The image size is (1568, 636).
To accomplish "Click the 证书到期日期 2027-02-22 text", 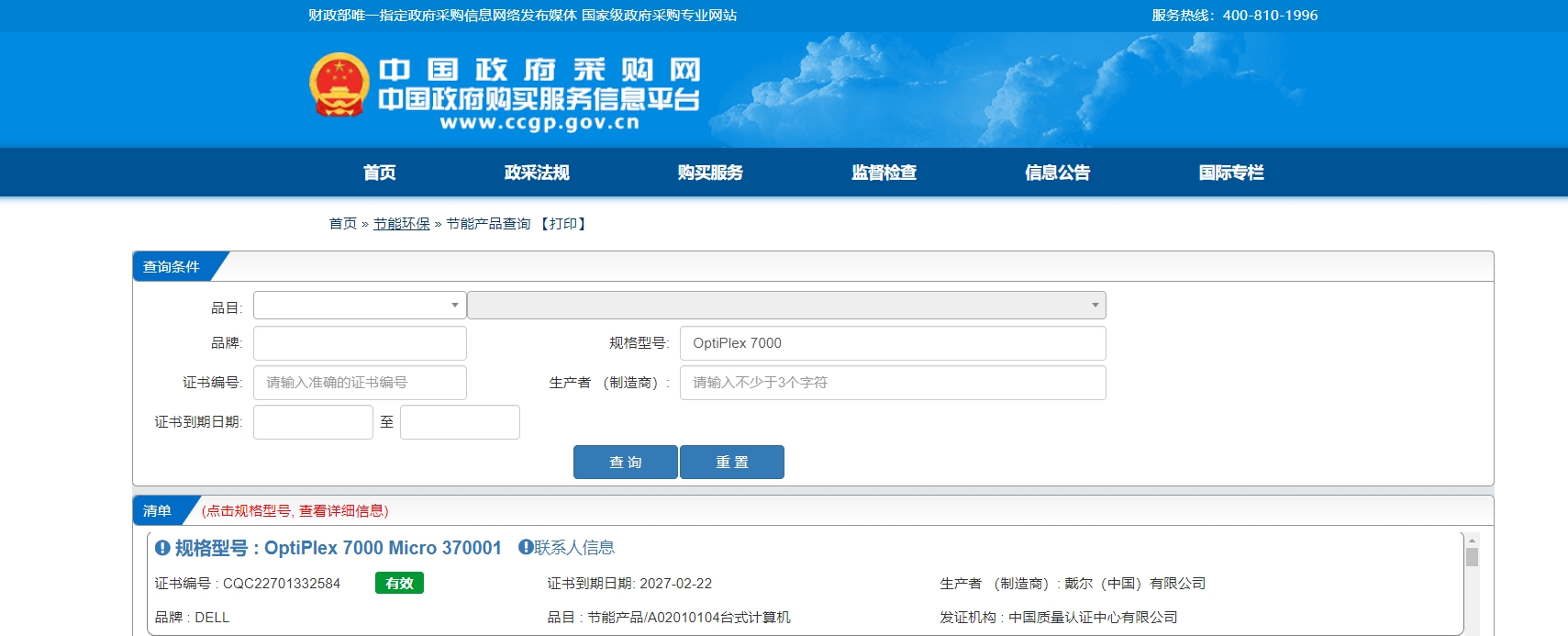I will (629, 584).
